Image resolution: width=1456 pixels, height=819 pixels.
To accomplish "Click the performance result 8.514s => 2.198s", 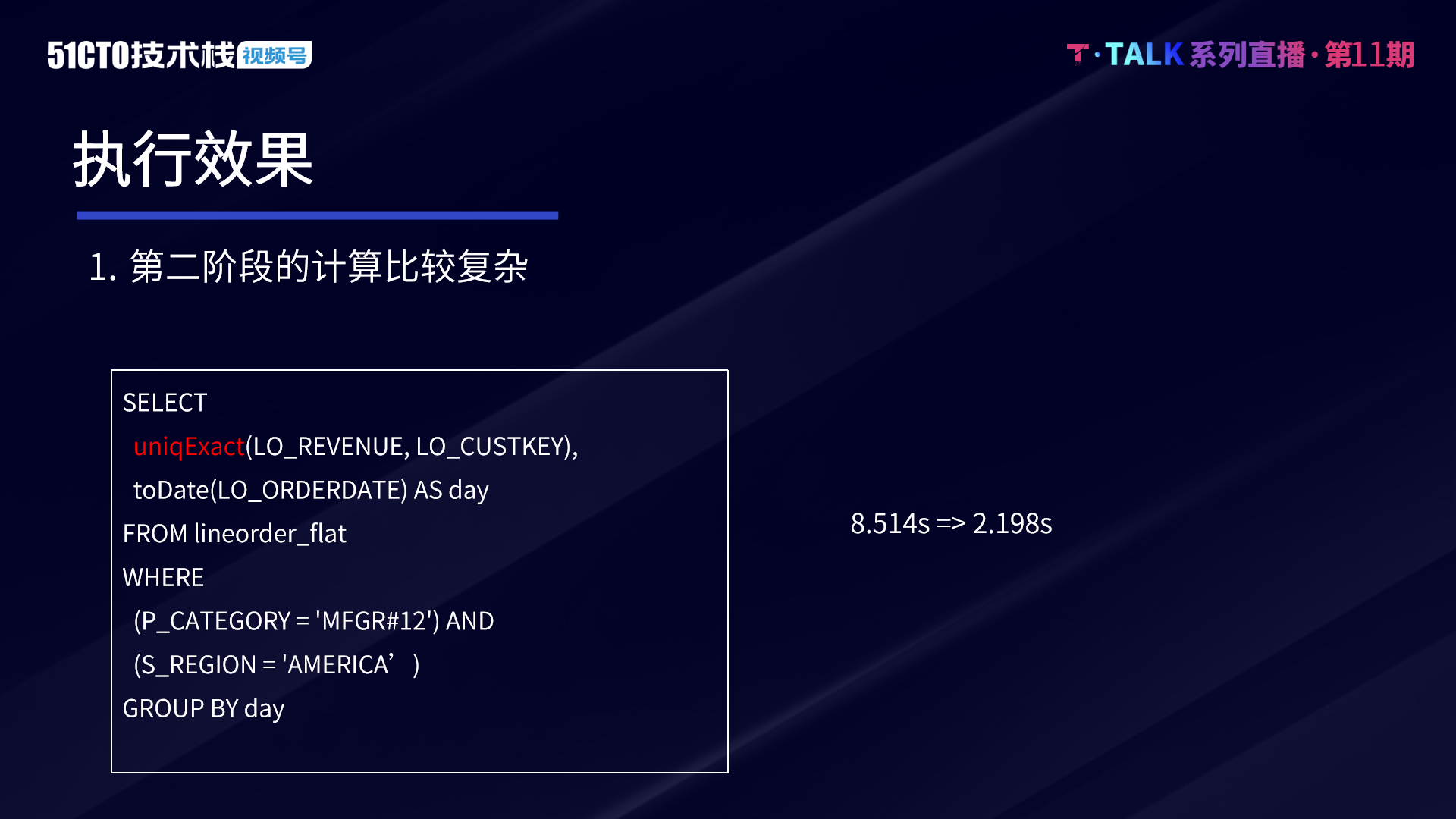I will (x=951, y=522).
